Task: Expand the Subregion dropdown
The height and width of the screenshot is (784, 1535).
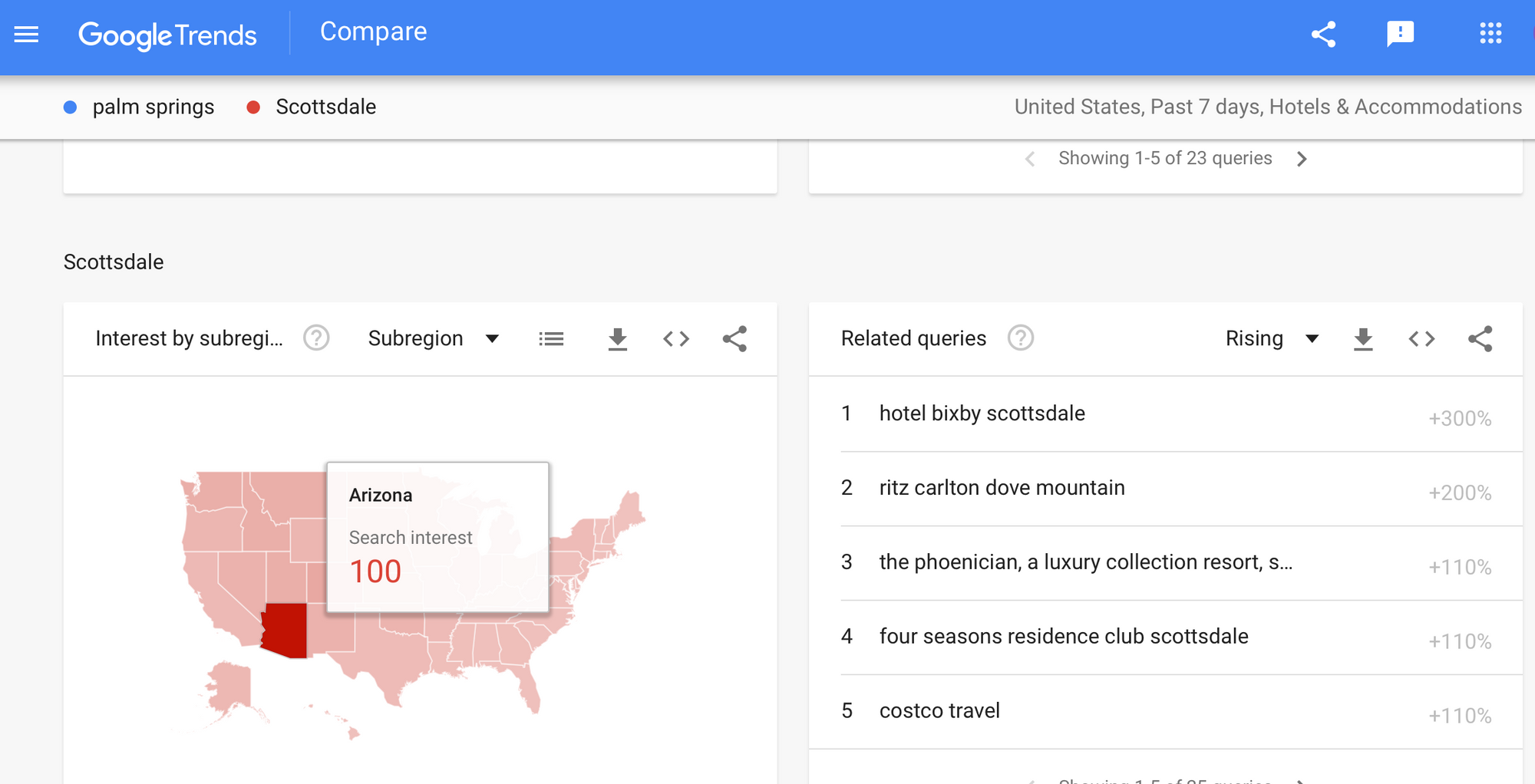Action: tap(434, 338)
